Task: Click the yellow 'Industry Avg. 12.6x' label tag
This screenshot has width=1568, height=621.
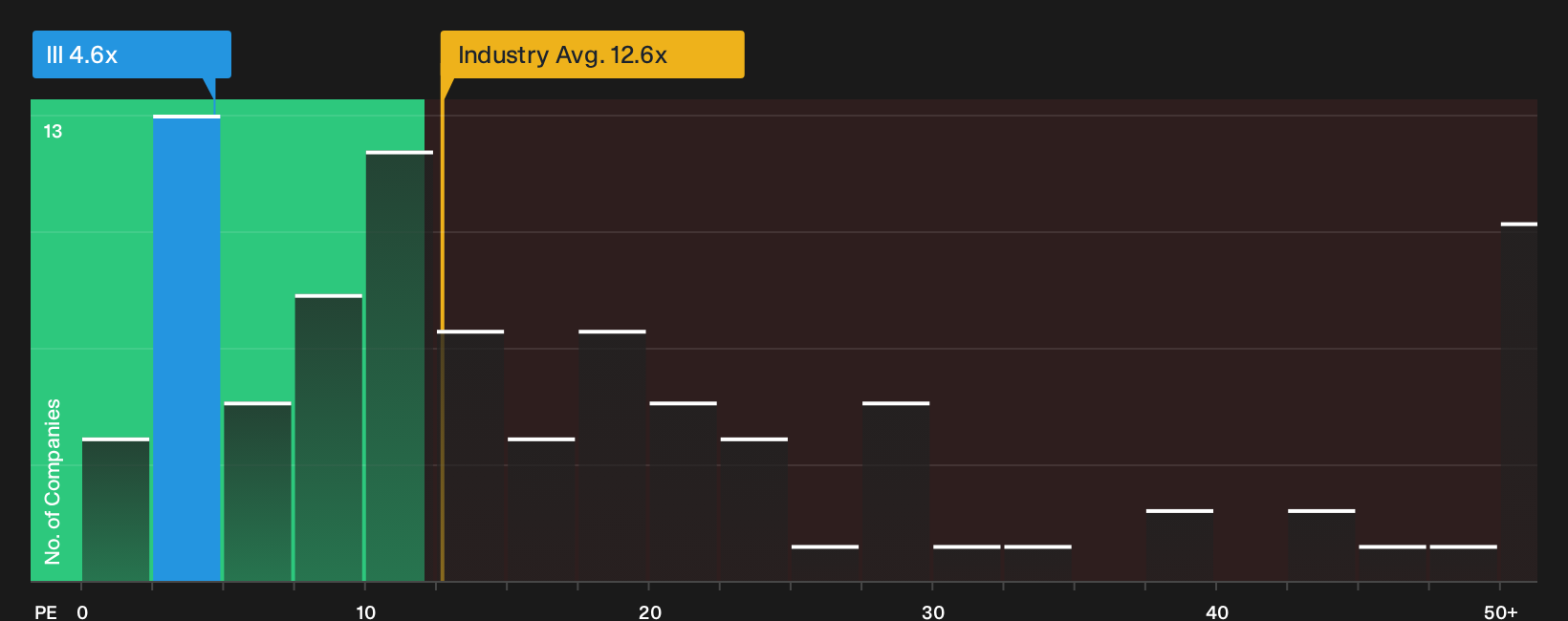Action: pos(592,54)
